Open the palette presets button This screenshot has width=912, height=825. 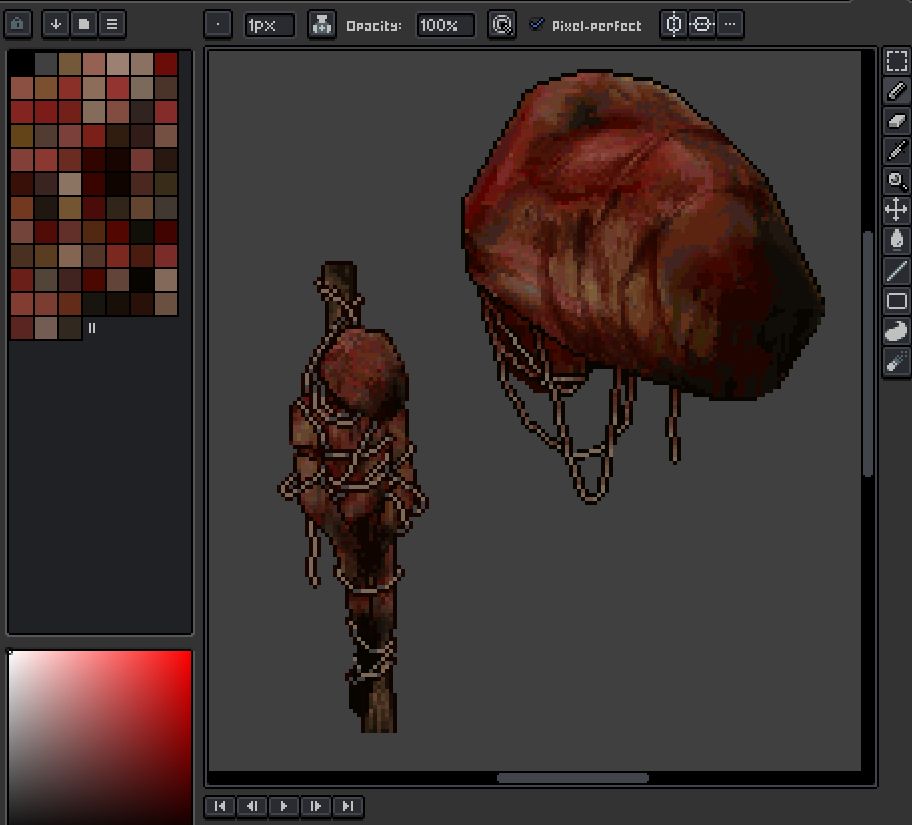coord(84,24)
